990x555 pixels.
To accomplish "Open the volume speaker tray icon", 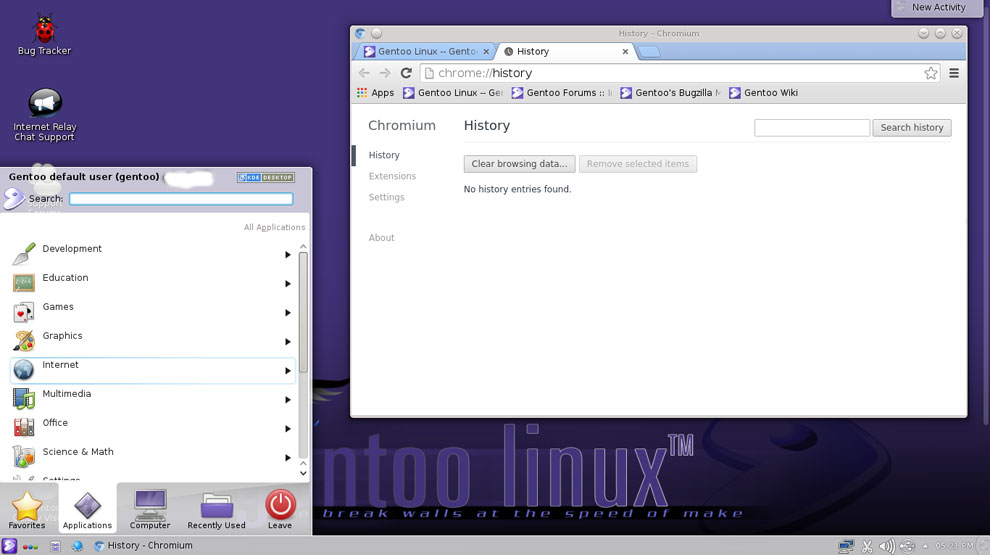I will [887, 546].
